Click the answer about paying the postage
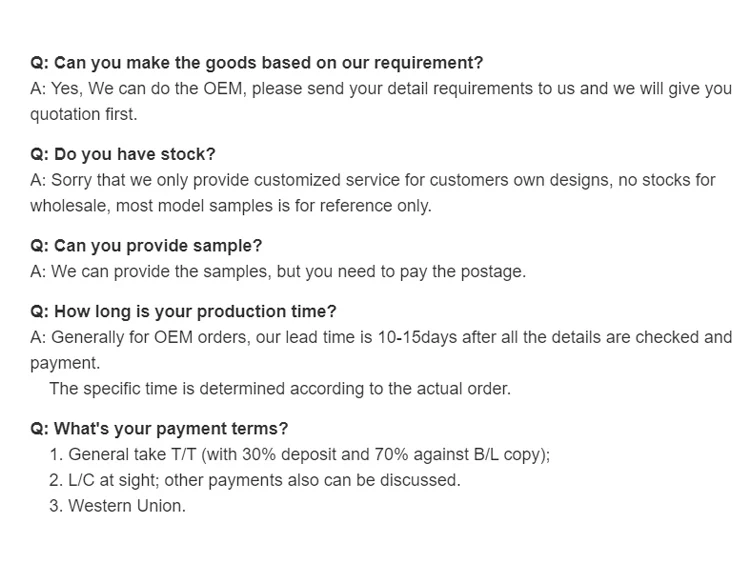Viewport: 750px width, 577px height. 277,271
